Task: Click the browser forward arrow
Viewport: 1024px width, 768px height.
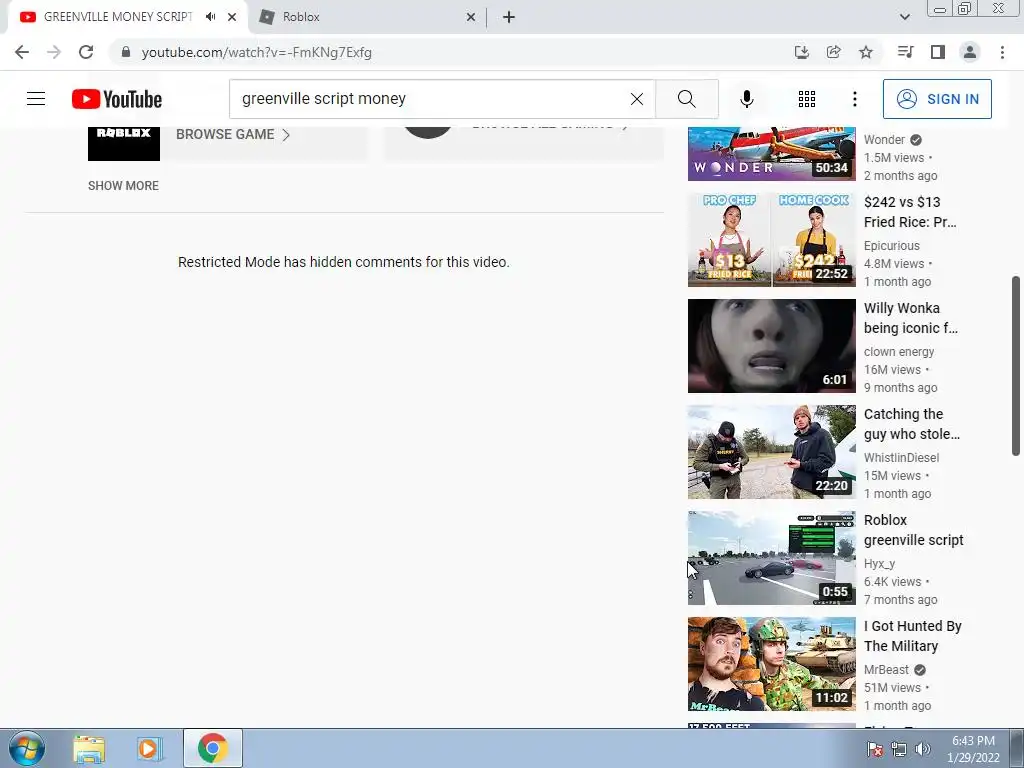Action: click(54, 52)
